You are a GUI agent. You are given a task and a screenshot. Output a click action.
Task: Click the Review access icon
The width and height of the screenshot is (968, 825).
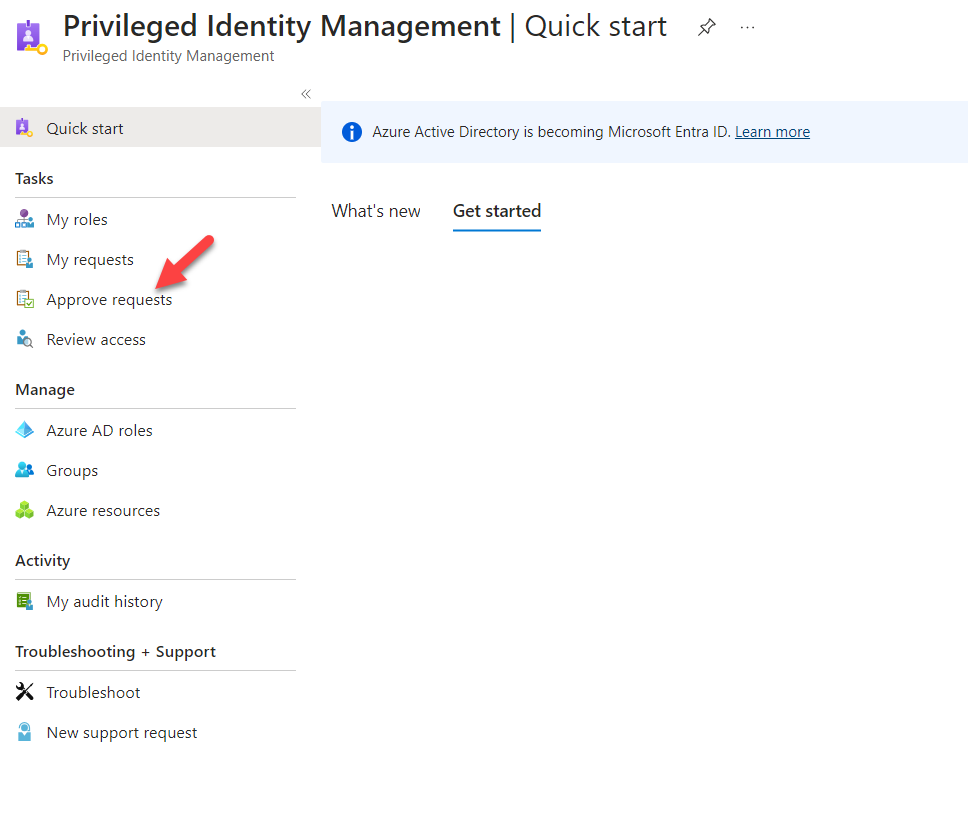(24, 339)
